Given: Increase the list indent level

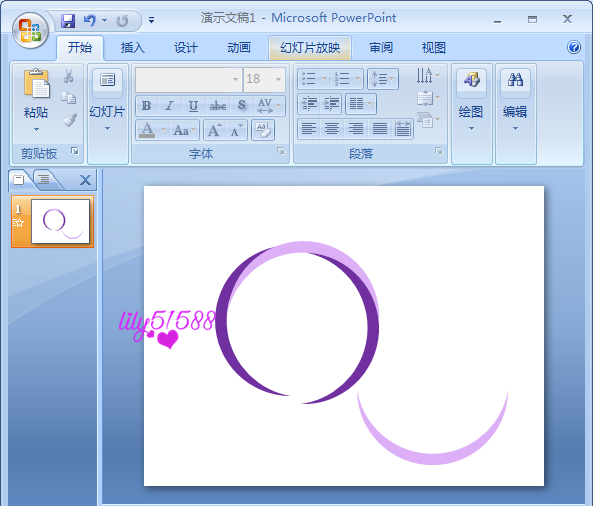Looking at the screenshot, I should (331, 103).
